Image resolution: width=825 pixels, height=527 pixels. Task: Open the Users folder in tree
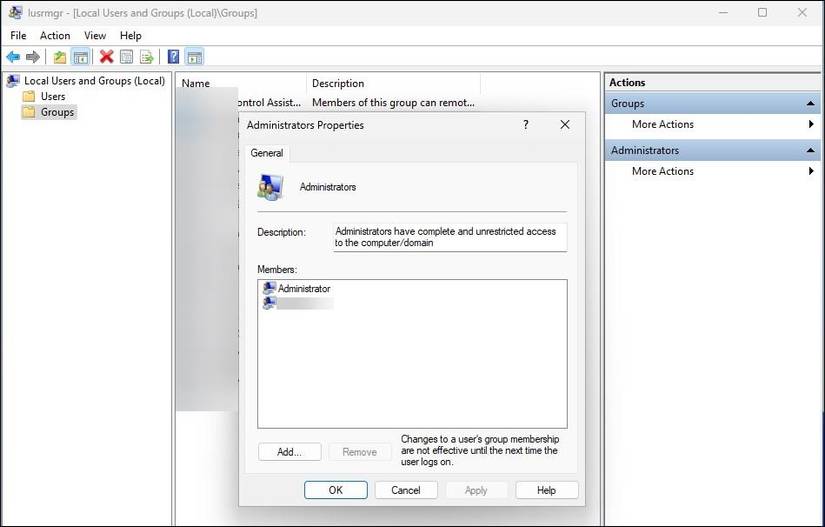coord(53,96)
